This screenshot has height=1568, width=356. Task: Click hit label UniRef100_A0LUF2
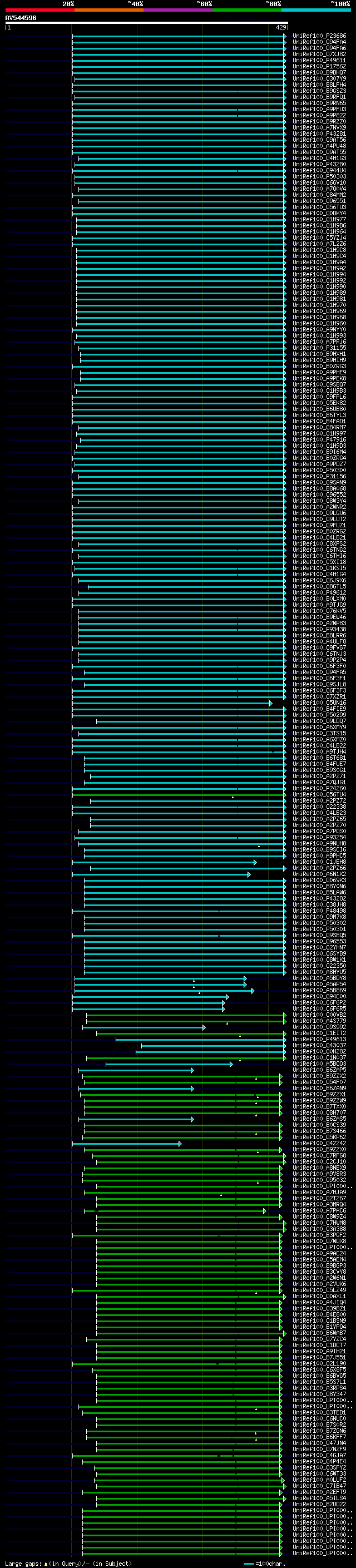click(x=319, y=1480)
